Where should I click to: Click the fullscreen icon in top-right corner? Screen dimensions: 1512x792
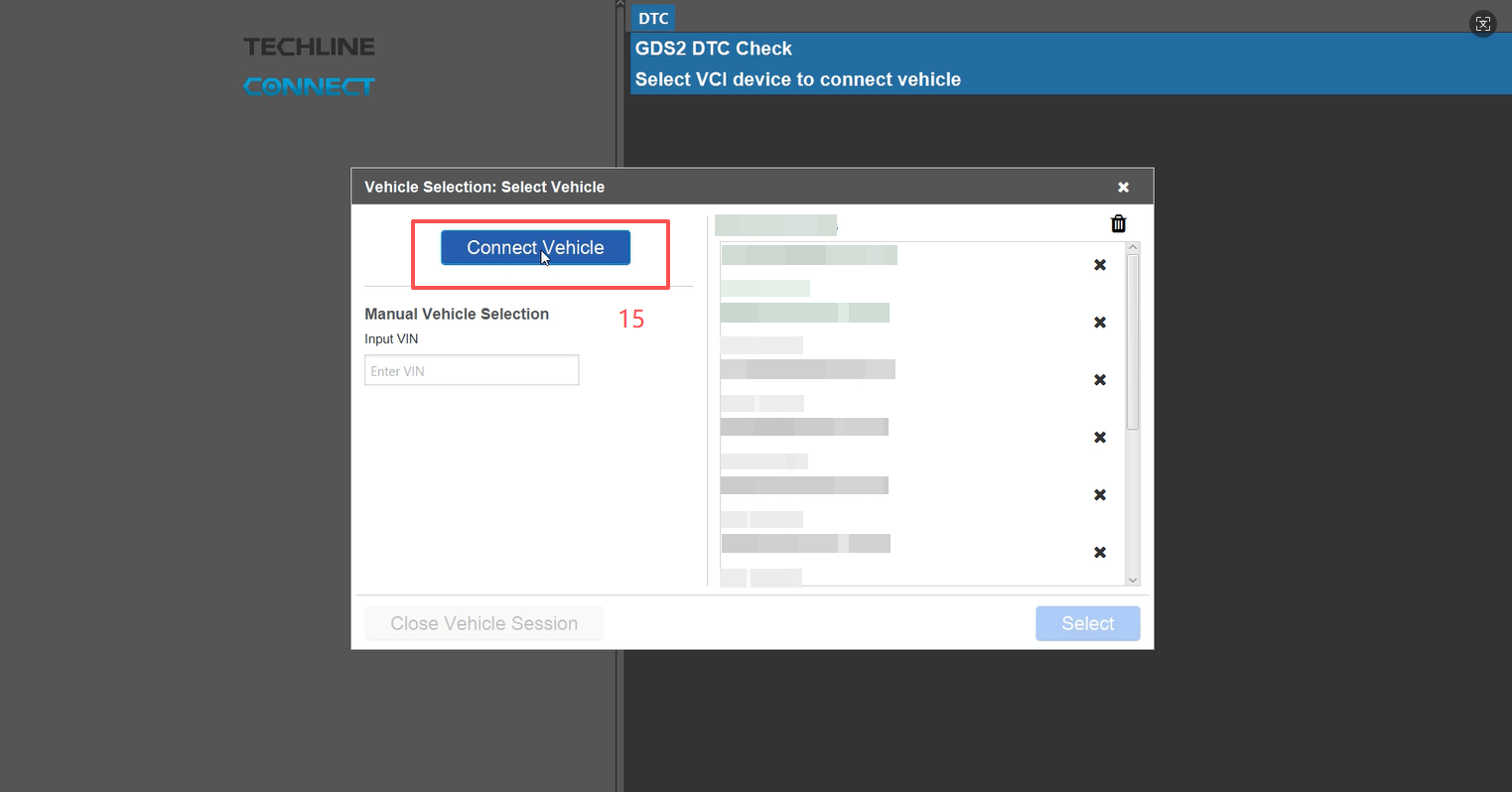tap(1482, 25)
